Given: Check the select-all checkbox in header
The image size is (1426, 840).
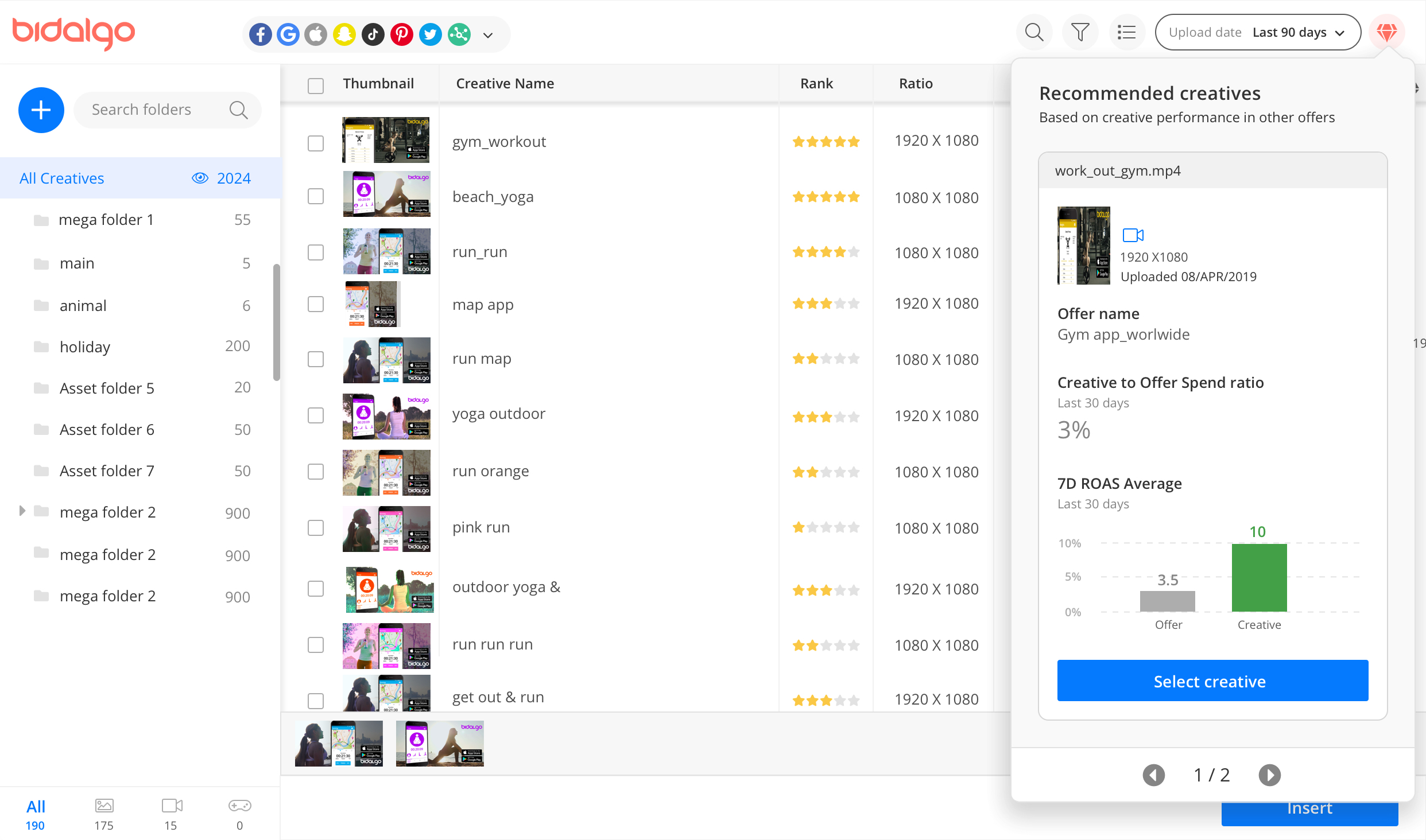Looking at the screenshot, I should point(315,85).
